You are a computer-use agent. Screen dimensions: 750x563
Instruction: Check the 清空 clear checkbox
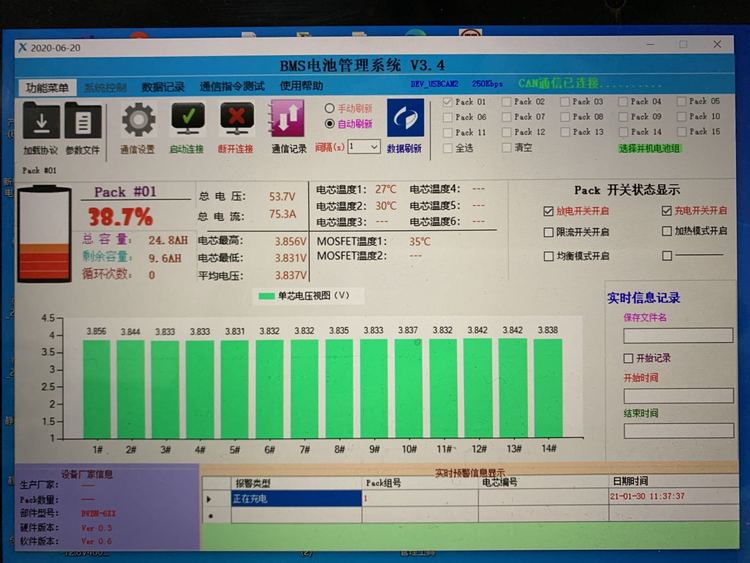point(506,148)
